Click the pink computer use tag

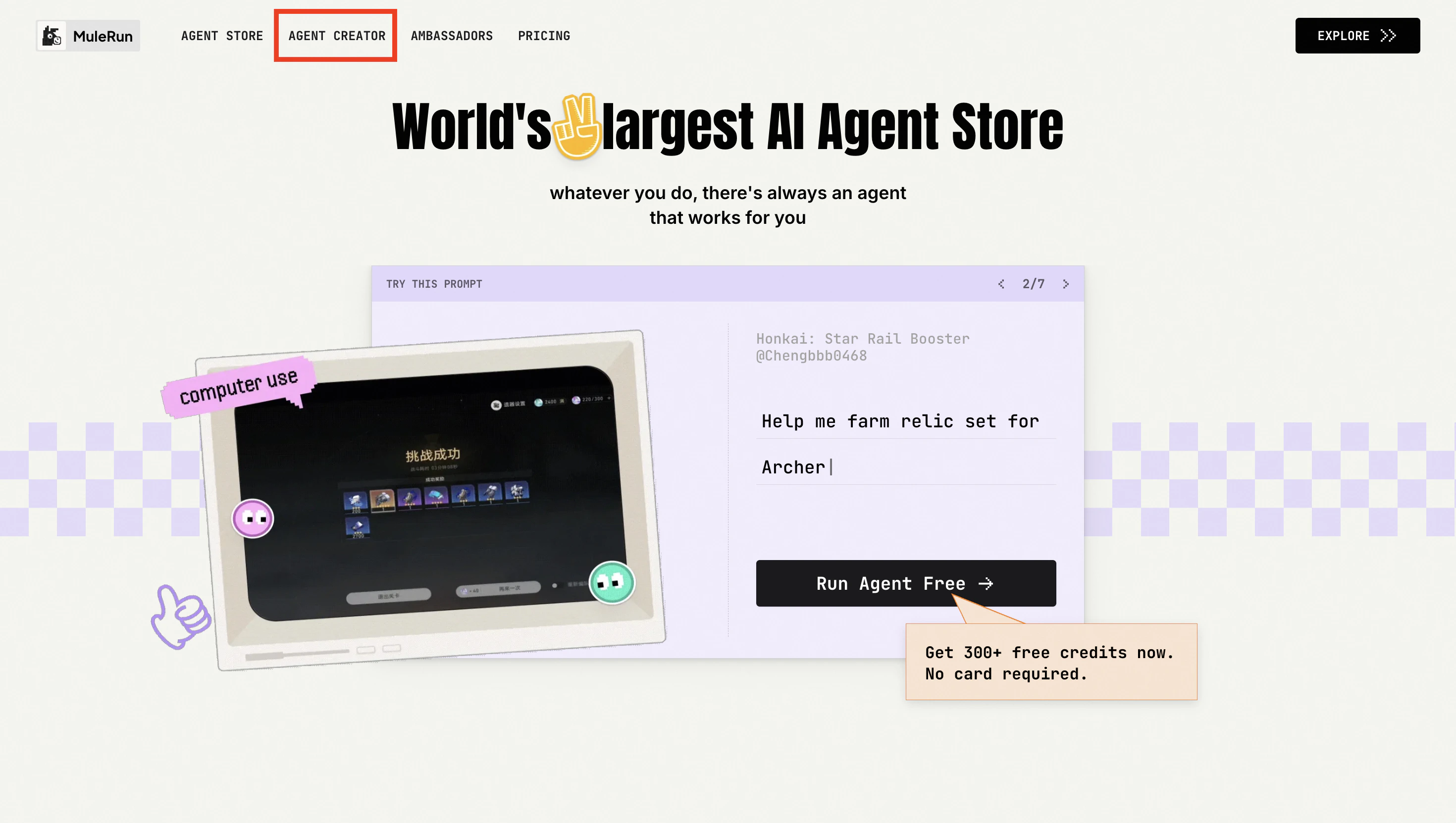[x=239, y=386]
